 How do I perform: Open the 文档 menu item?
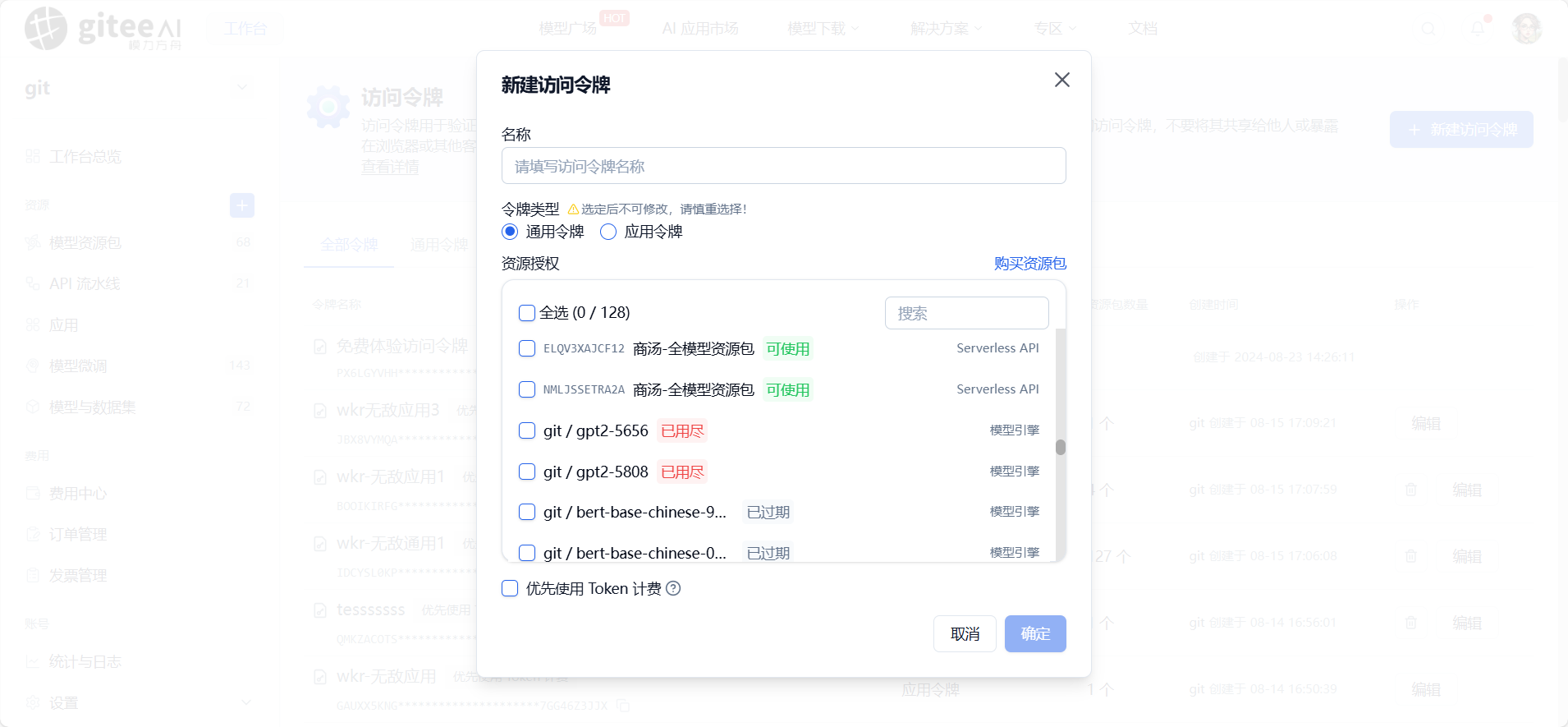[x=1143, y=29]
